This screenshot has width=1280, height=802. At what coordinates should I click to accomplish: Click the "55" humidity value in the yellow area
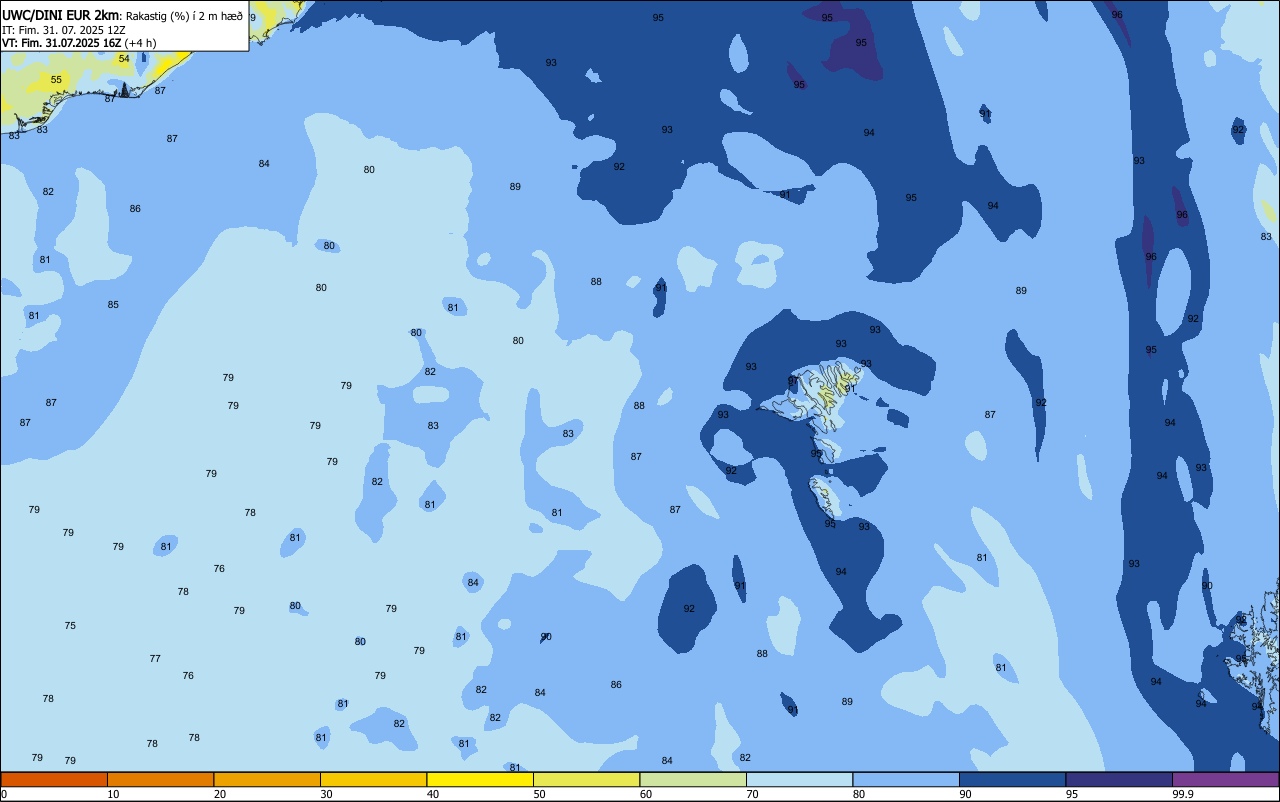56,80
